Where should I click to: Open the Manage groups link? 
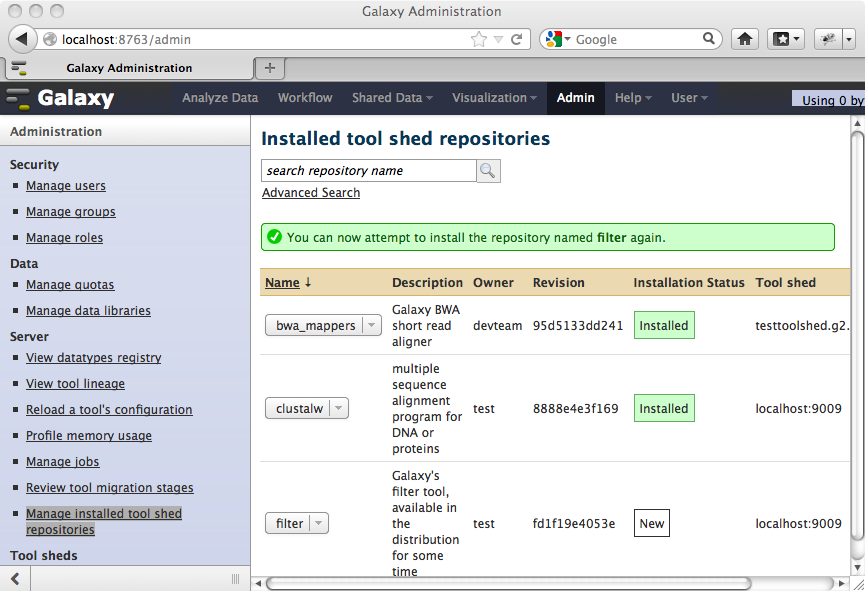pos(71,211)
